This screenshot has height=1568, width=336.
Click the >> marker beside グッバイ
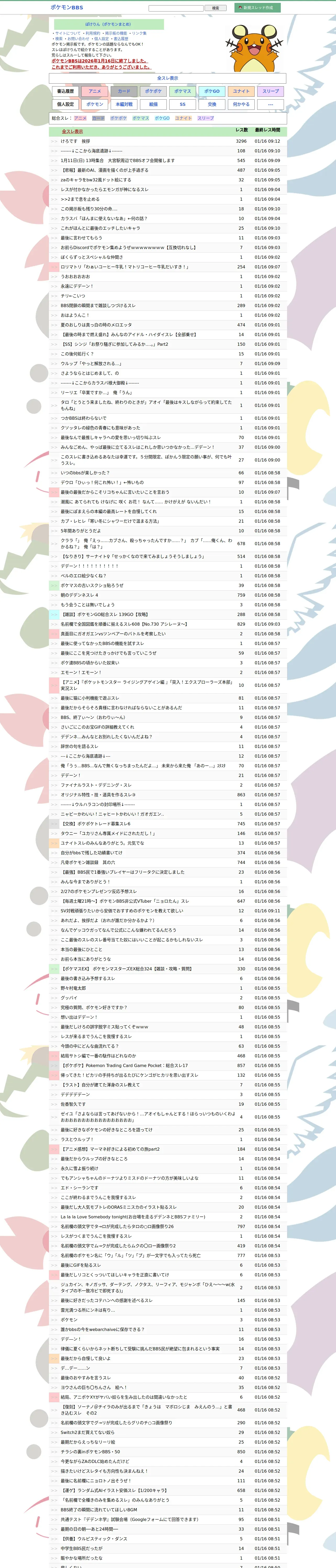[54, 998]
